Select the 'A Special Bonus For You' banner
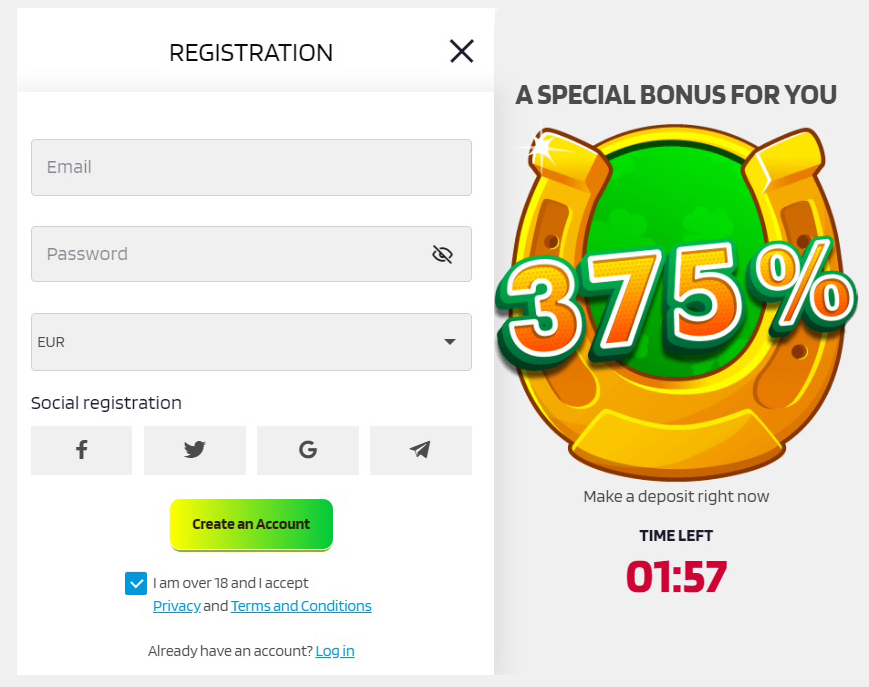Screen dimensions: 869x687 (x=676, y=95)
